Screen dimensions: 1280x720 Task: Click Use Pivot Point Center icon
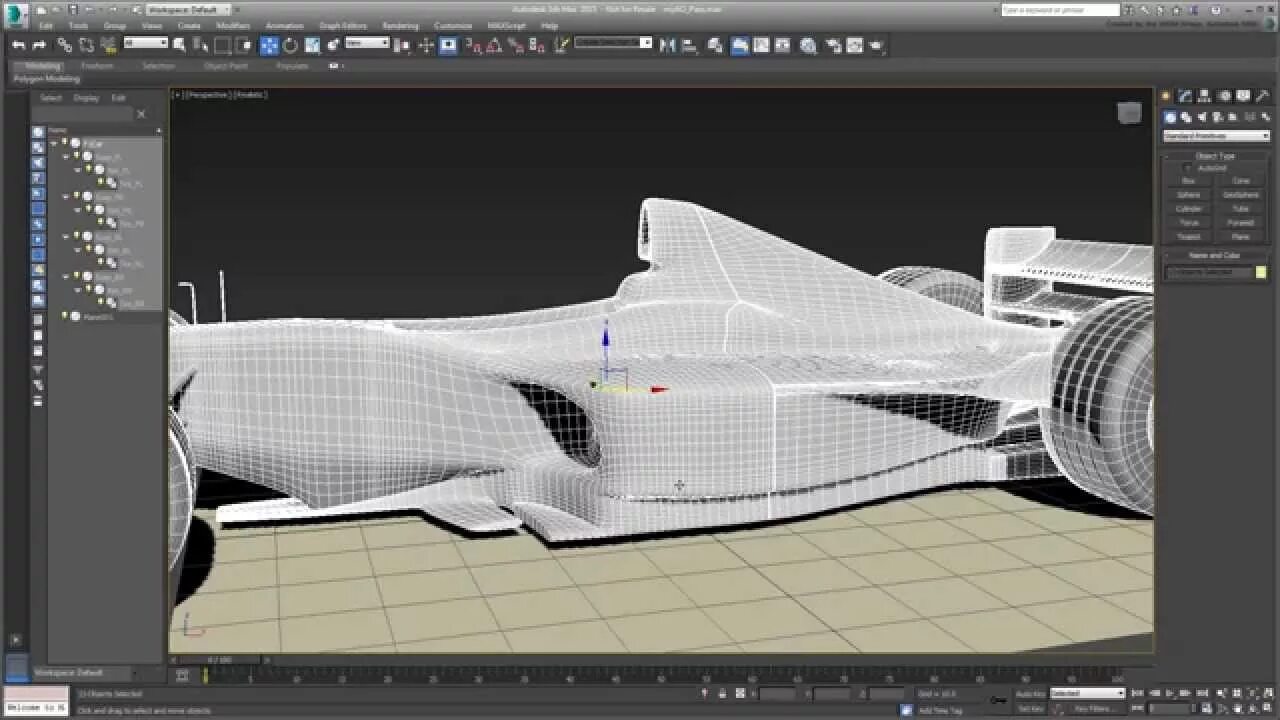402,45
